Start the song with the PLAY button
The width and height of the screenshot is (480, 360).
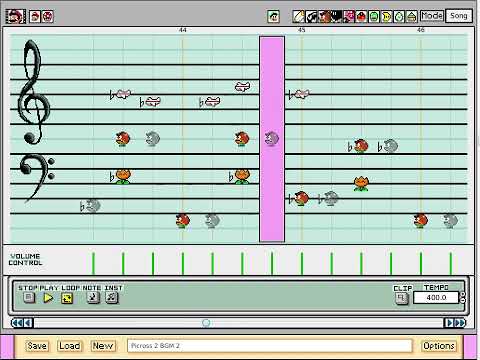tap(48, 297)
